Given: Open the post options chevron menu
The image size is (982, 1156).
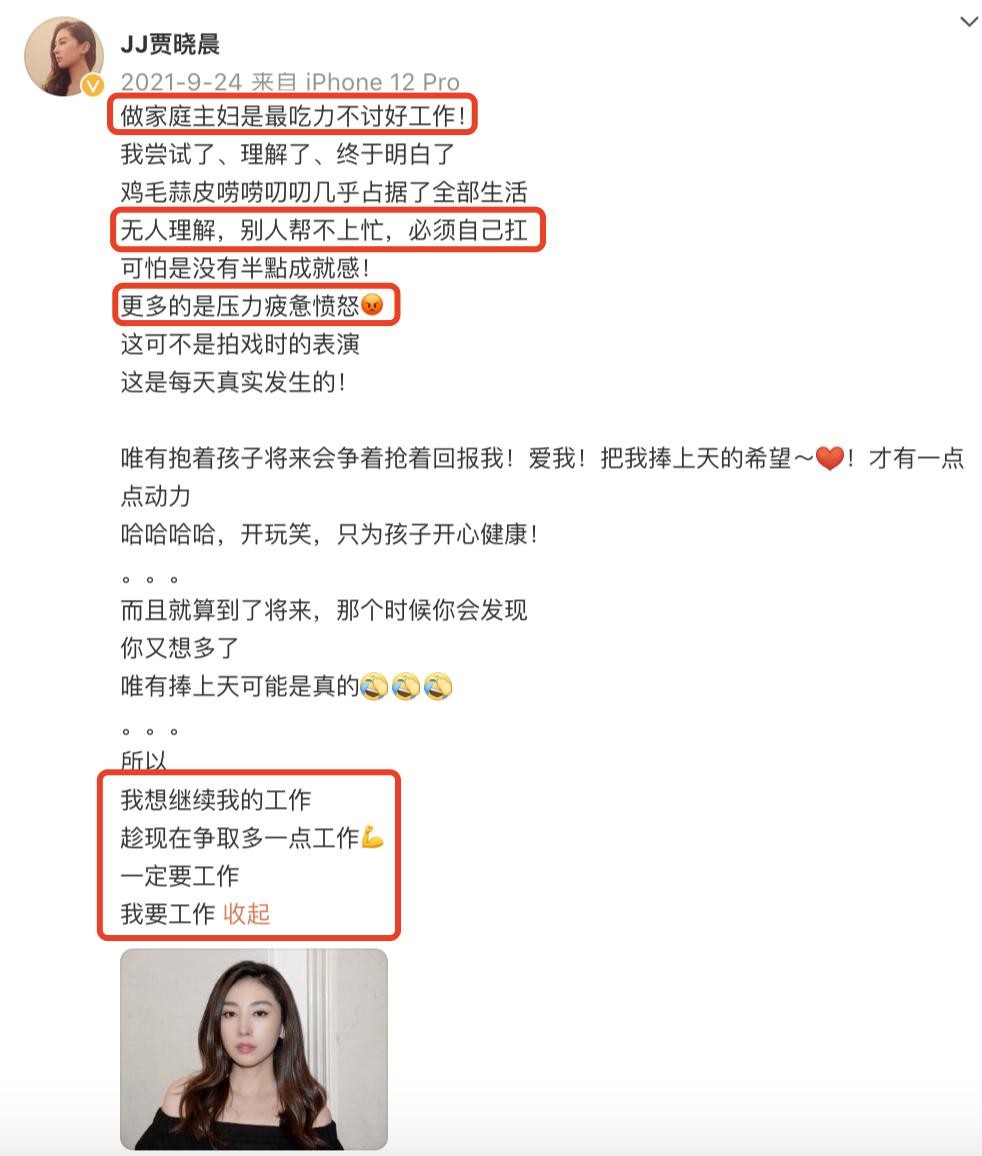Looking at the screenshot, I should tap(969, 22).
